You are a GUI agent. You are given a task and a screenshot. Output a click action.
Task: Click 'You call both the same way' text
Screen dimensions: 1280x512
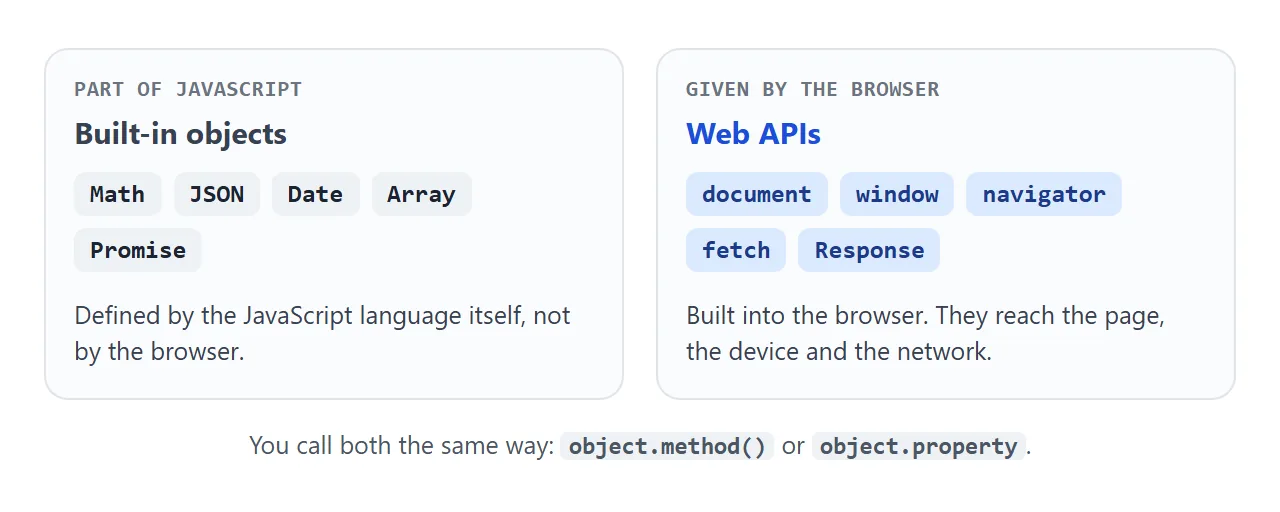click(x=397, y=446)
